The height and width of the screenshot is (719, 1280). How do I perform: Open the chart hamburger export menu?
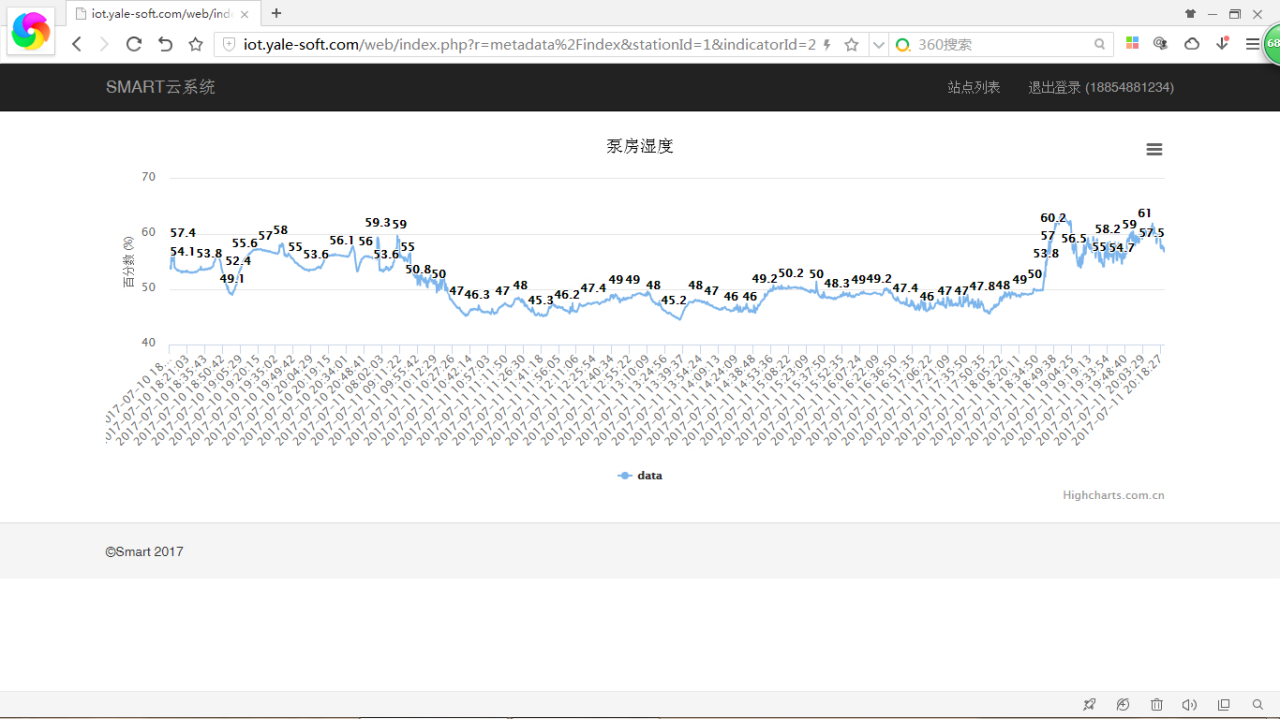point(1154,149)
